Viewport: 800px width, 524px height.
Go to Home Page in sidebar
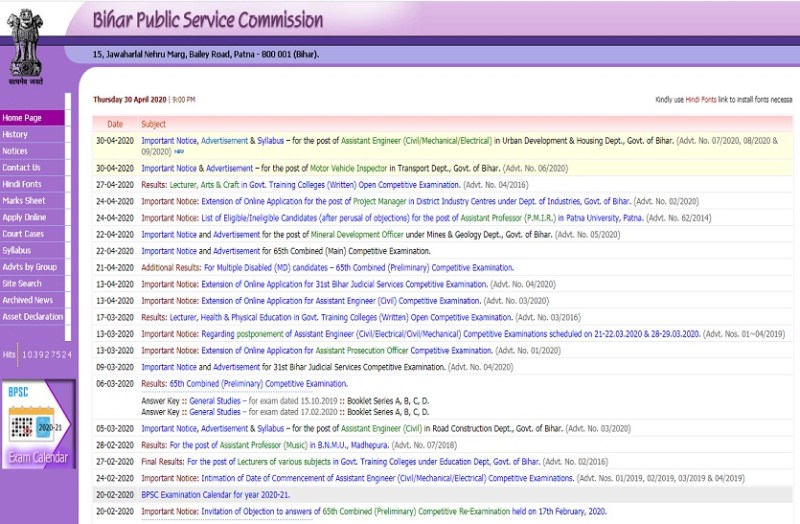tap(23, 118)
